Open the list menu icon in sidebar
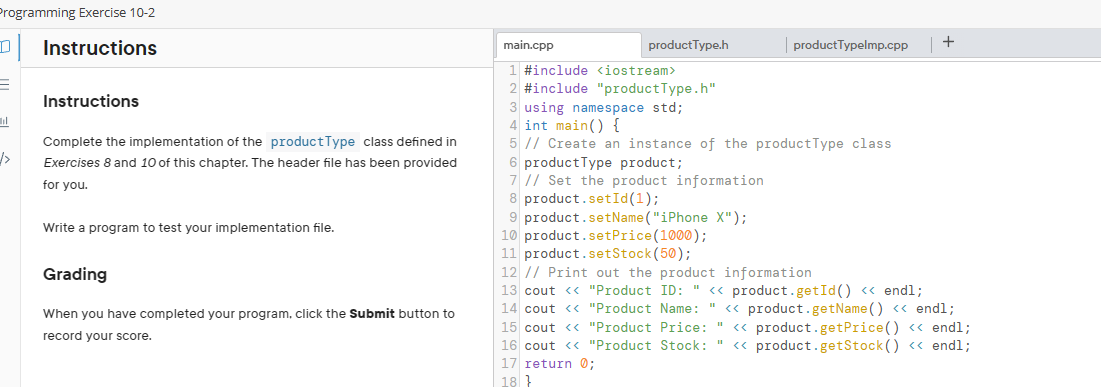The width and height of the screenshot is (1101, 387). pyautogui.click(x=4, y=84)
